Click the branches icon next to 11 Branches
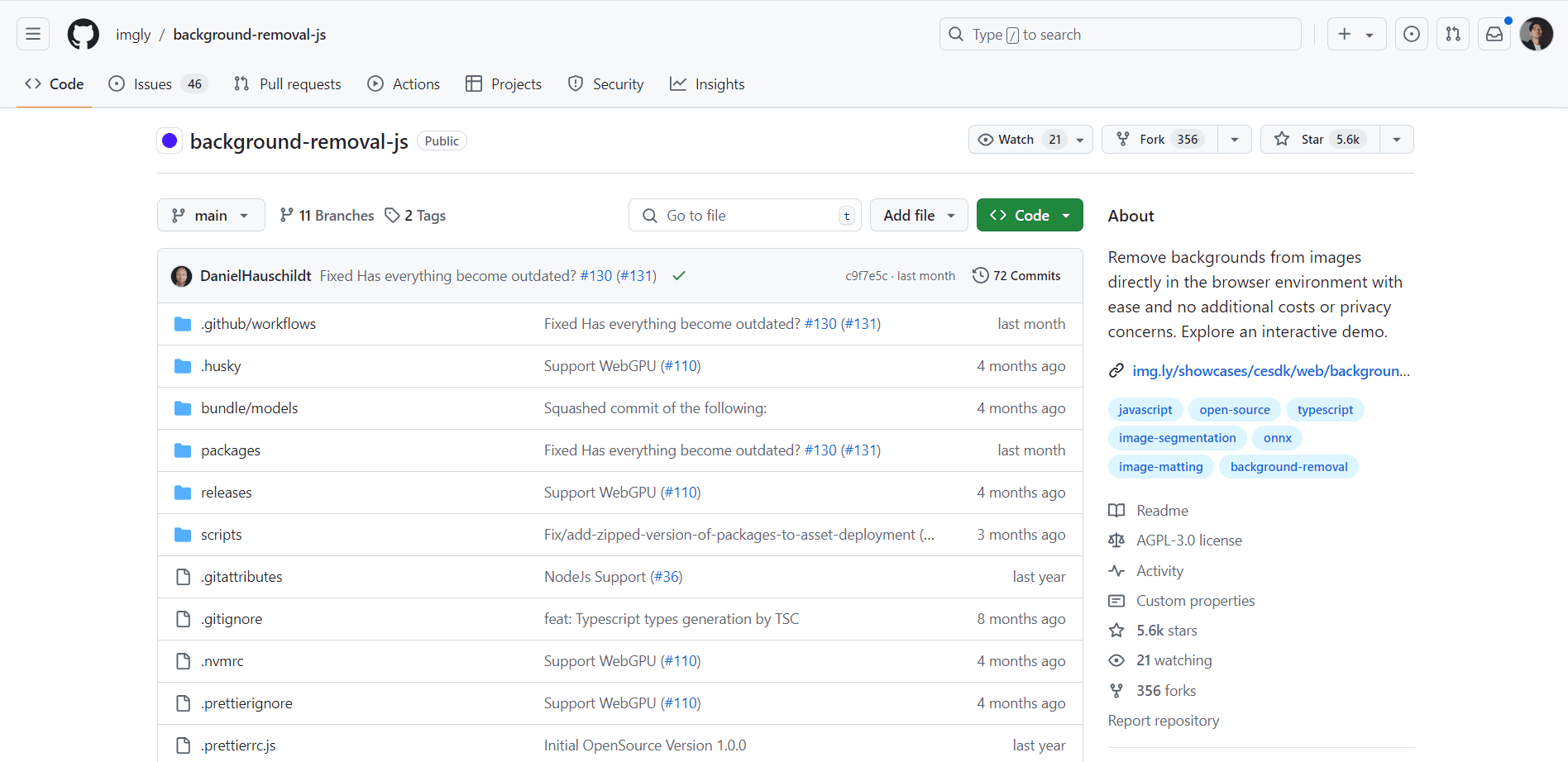Screen dimensions: 1568x762 285,215
